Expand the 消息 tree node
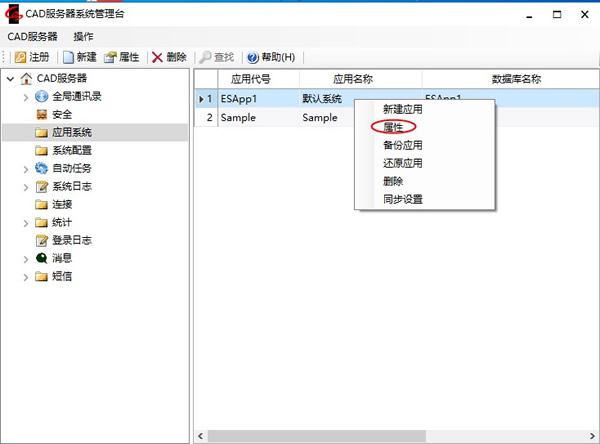Viewport: 600px width, 444px height. point(26,259)
